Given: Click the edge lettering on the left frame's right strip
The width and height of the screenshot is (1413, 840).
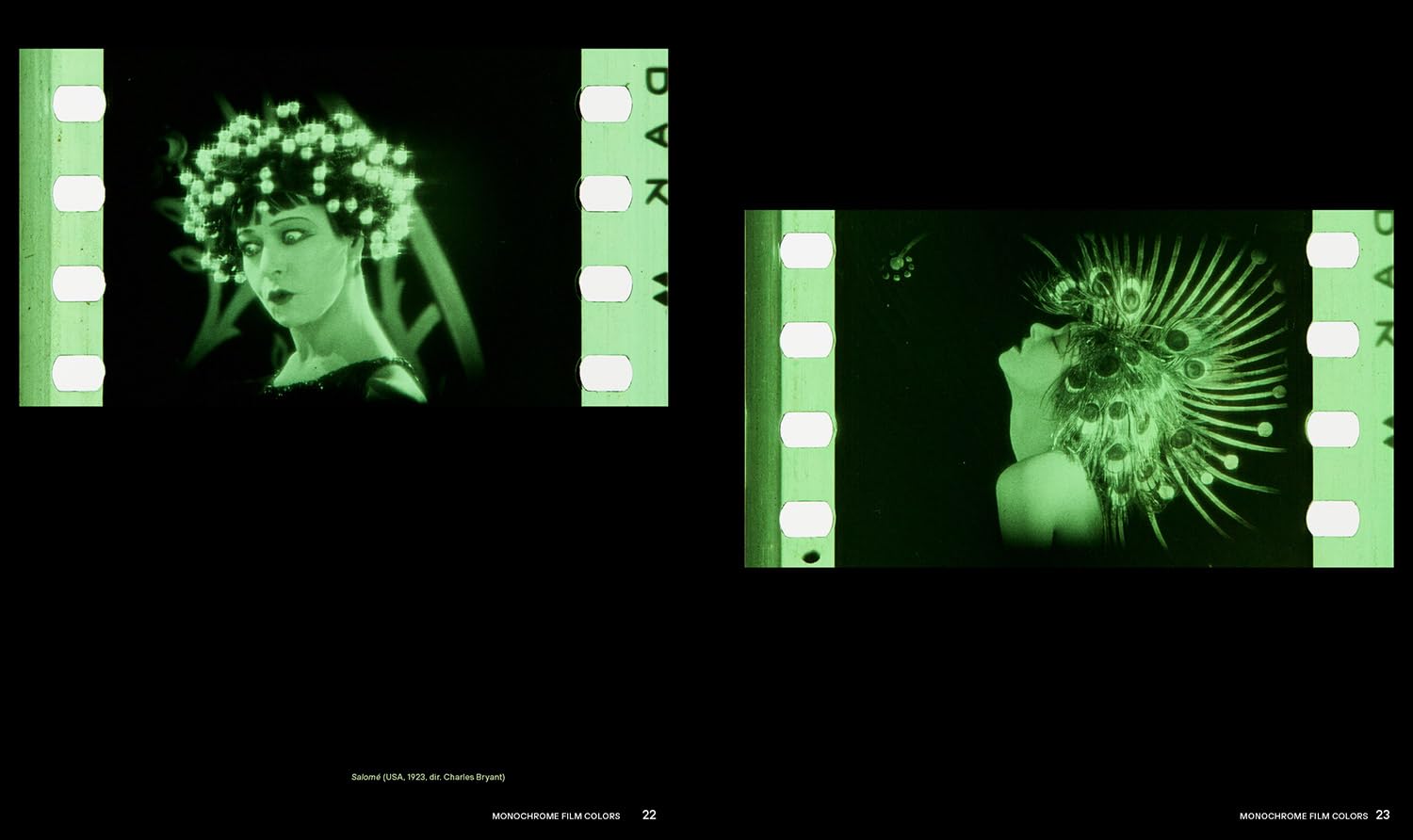Looking at the screenshot, I should [x=655, y=188].
